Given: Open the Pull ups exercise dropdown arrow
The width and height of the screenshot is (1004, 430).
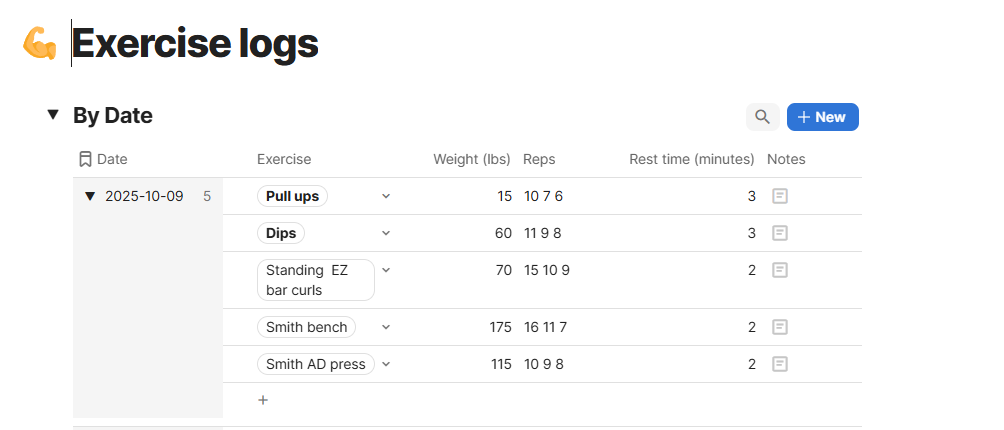Looking at the screenshot, I should tap(386, 196).
